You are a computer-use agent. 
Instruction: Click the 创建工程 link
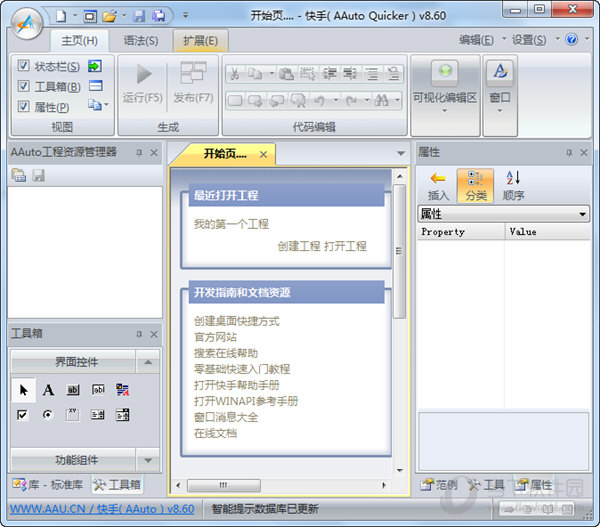pos(298,246)
